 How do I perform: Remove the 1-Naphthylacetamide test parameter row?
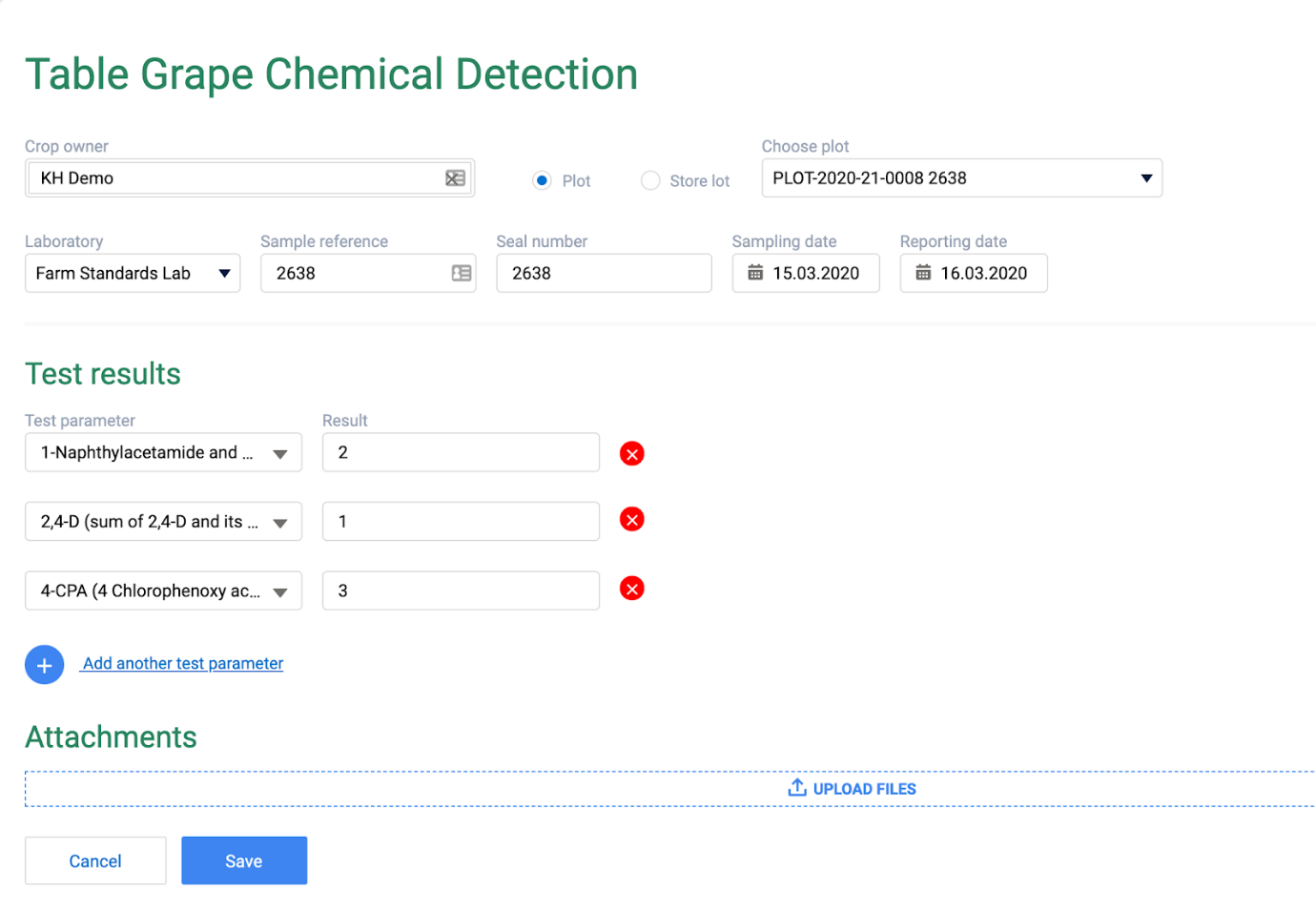(632, 453)
